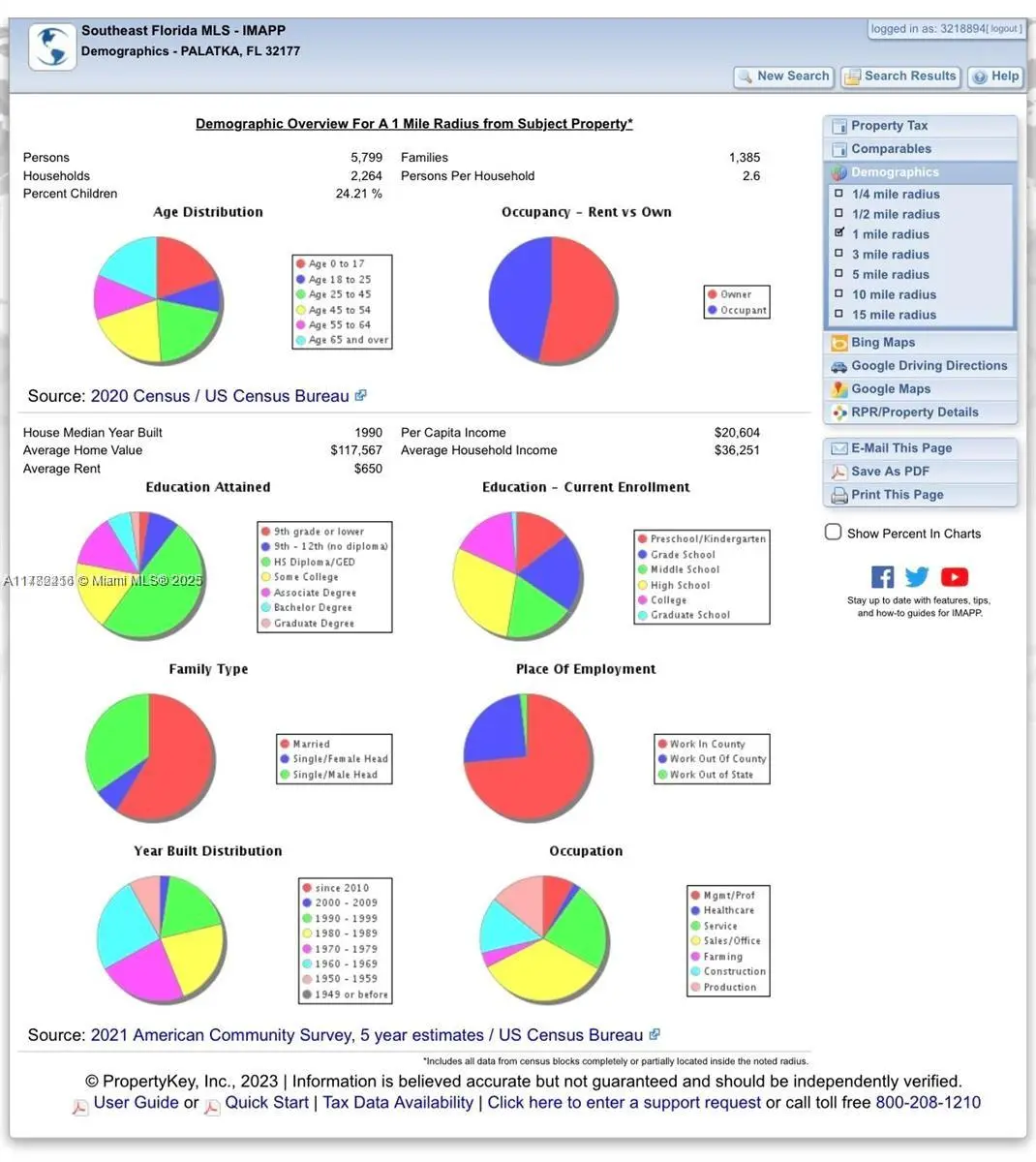Image resolution: width=1036 pixels, height=1162 pixels.
Task: Open the YouTube icon link
Action: [x=954, y=577]
